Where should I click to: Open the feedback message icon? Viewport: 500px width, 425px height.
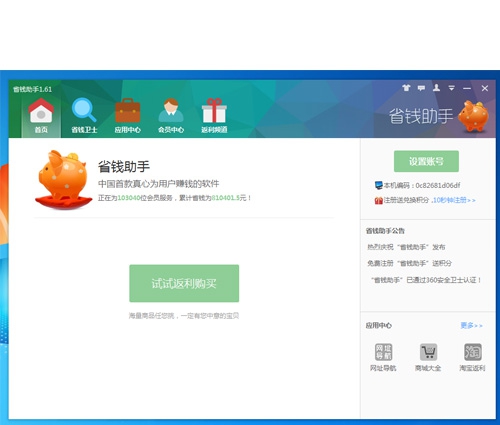[x=421, y=88]
